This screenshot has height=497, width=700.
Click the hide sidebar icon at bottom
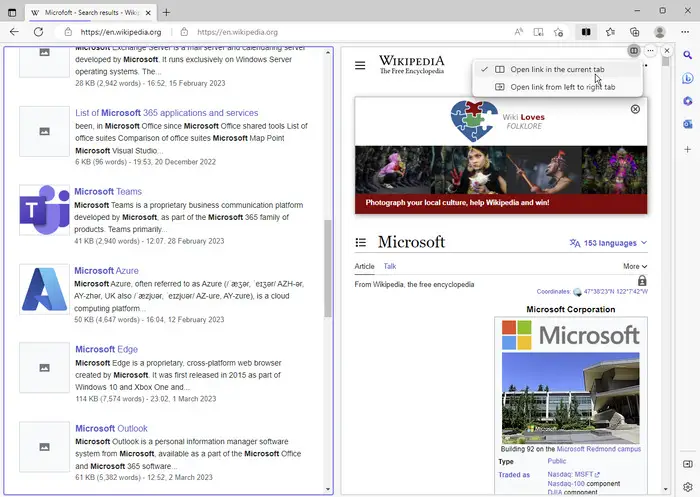point(688,464)
